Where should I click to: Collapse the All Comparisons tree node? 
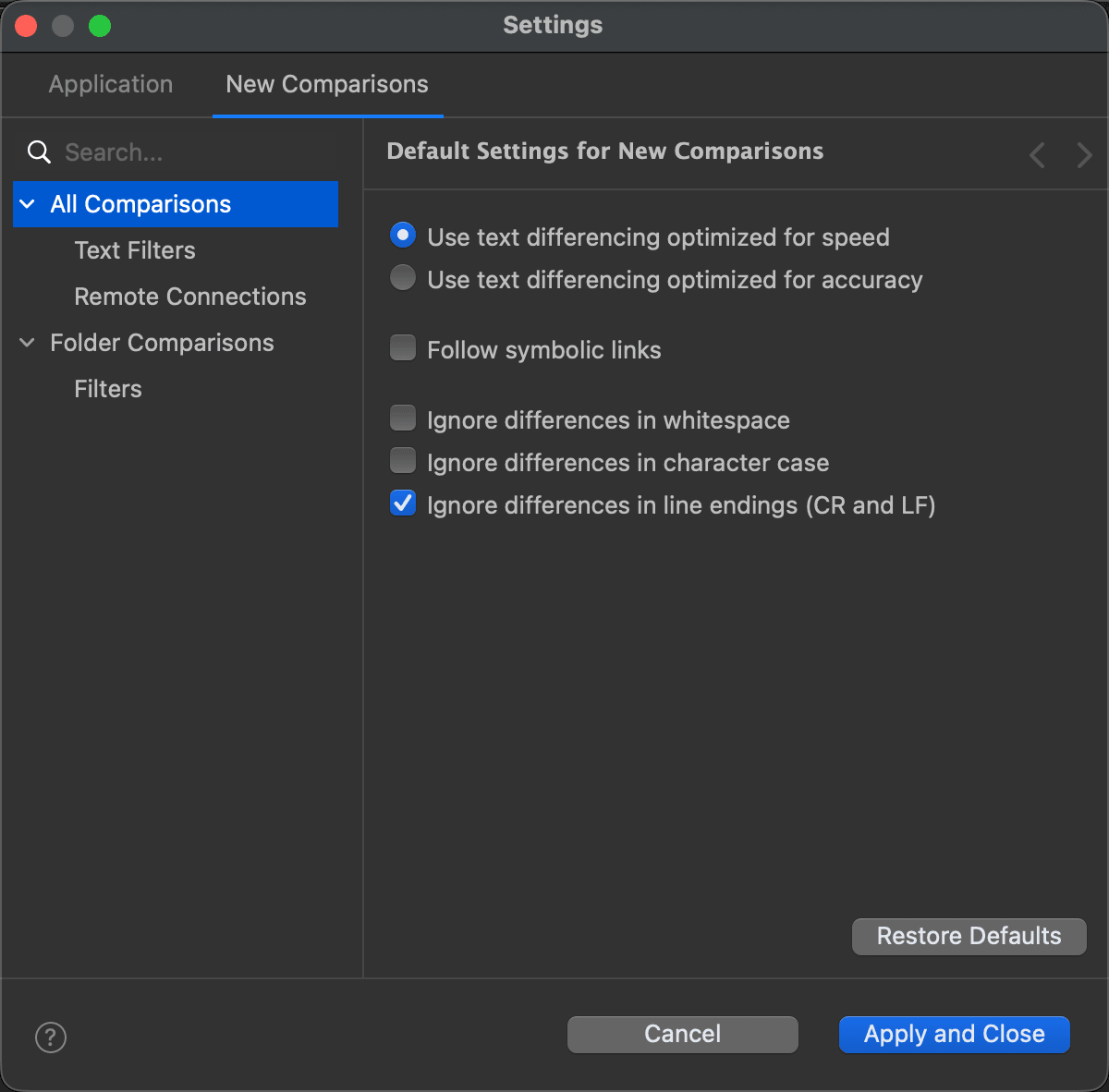(x=28, y=204)
